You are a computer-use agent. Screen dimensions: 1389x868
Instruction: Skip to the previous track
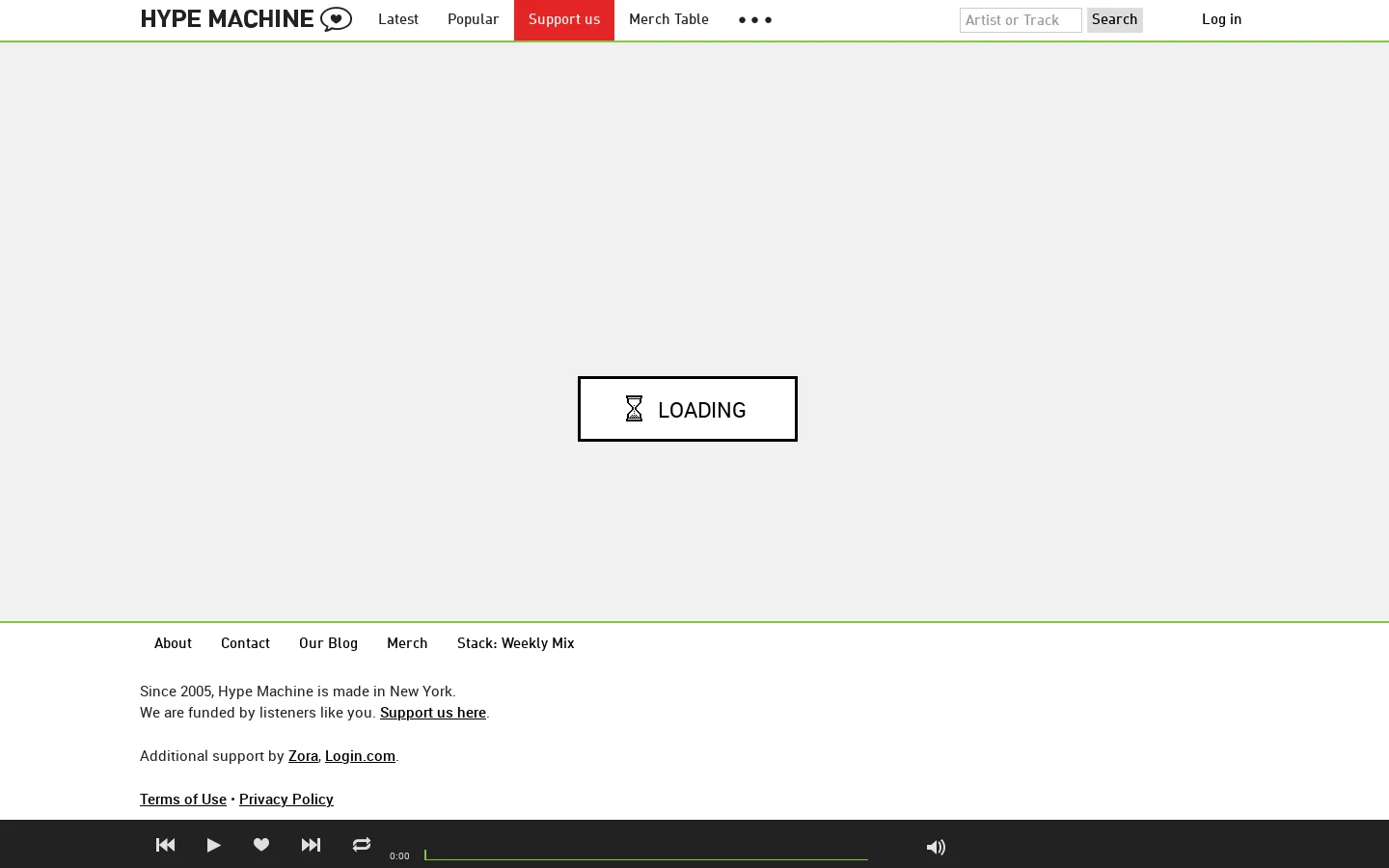click(166, 845)
